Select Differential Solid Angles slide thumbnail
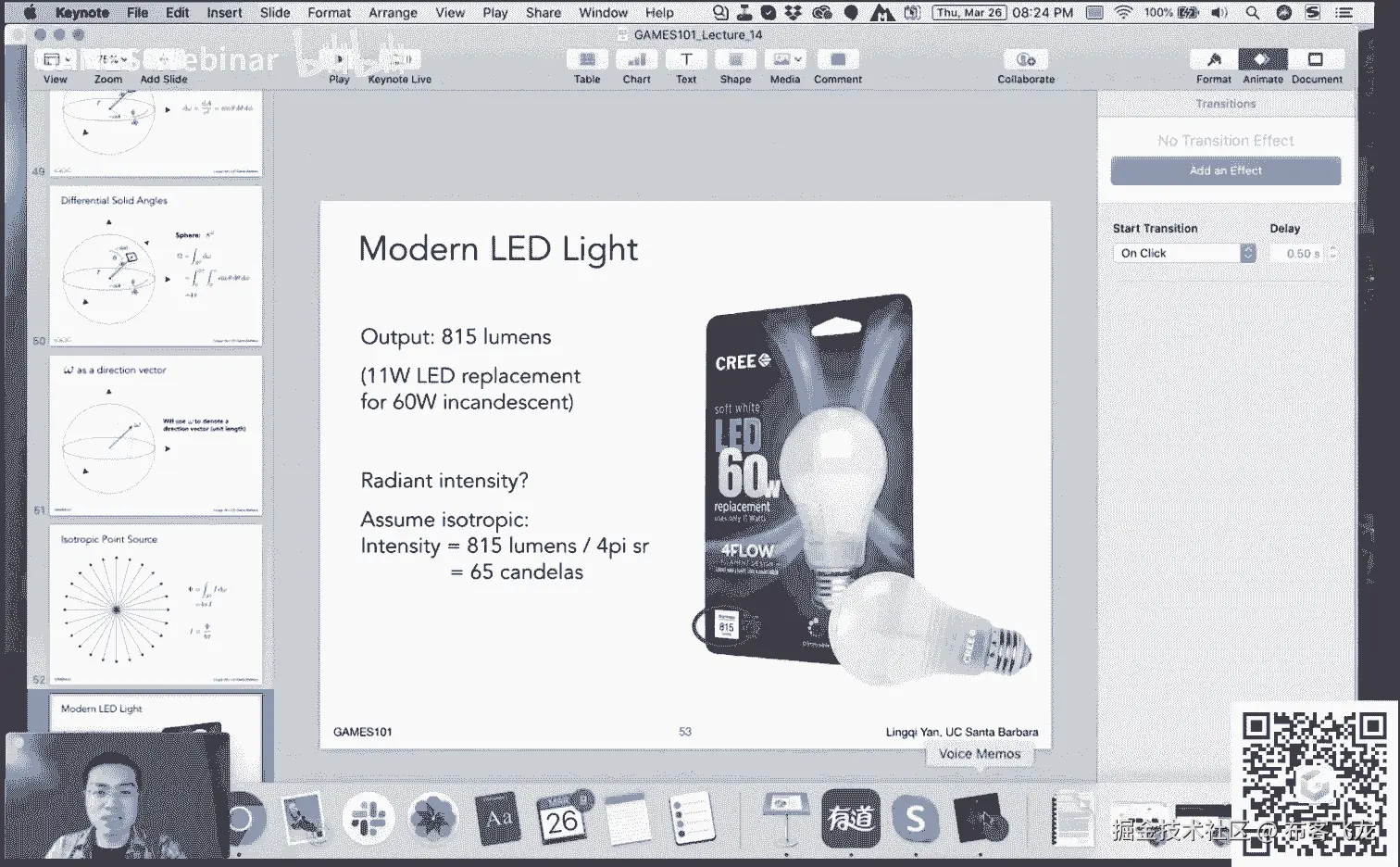The height and width of the screenshot is (867, 1400). pos(156,267)
